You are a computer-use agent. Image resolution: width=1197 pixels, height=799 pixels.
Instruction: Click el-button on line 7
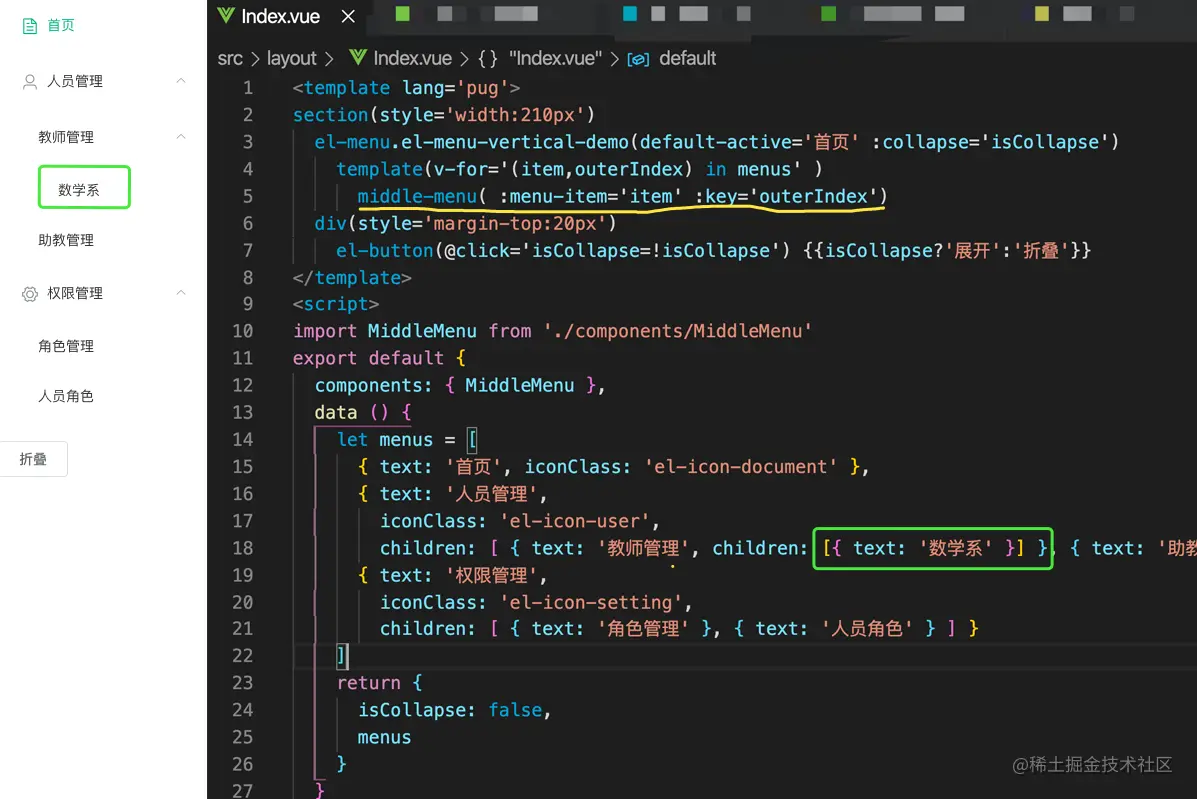(385, 250)
